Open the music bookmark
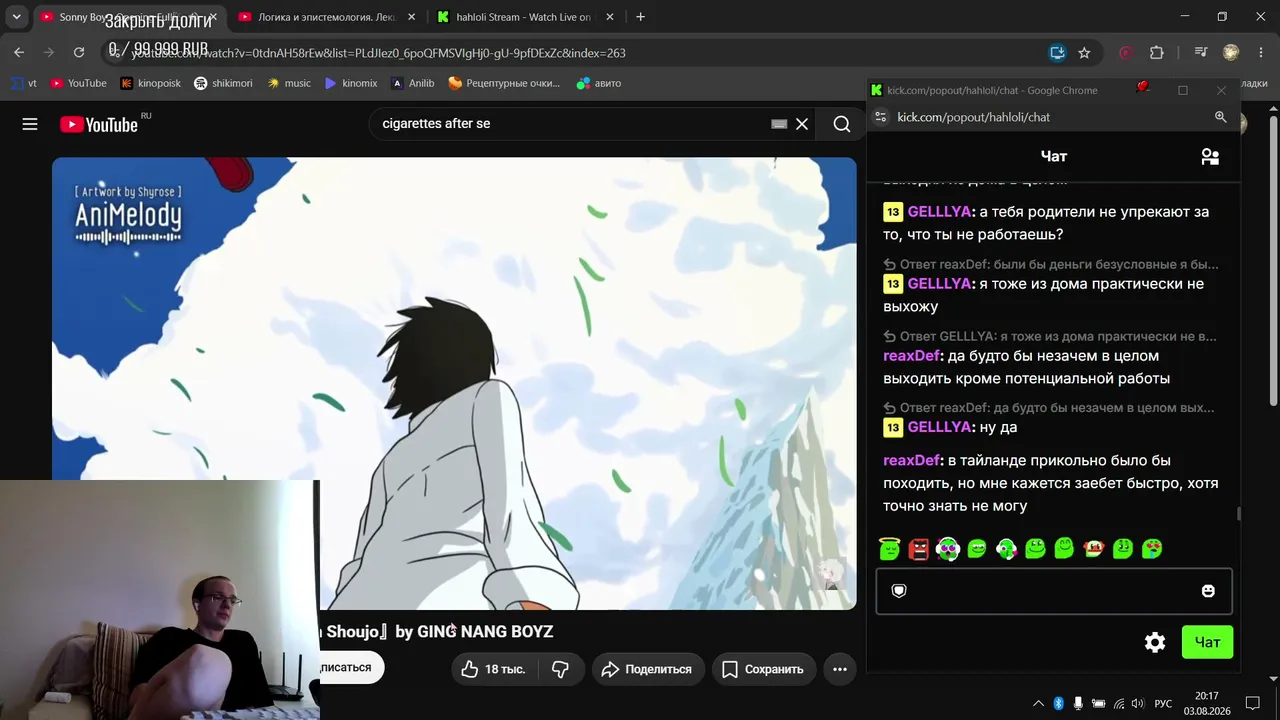Image resolution: width=1280 pixels, height=720 pixels. [288, 83]
